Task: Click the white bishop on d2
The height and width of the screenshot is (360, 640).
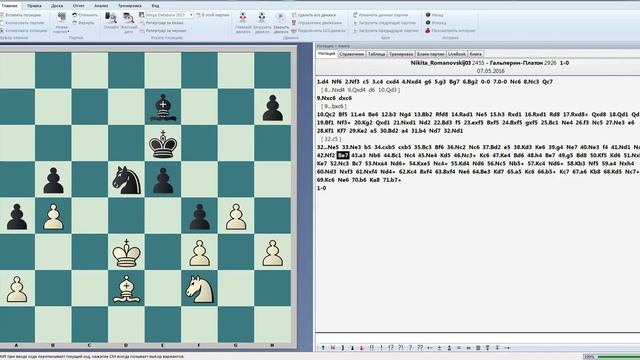Action: point(127,289)
